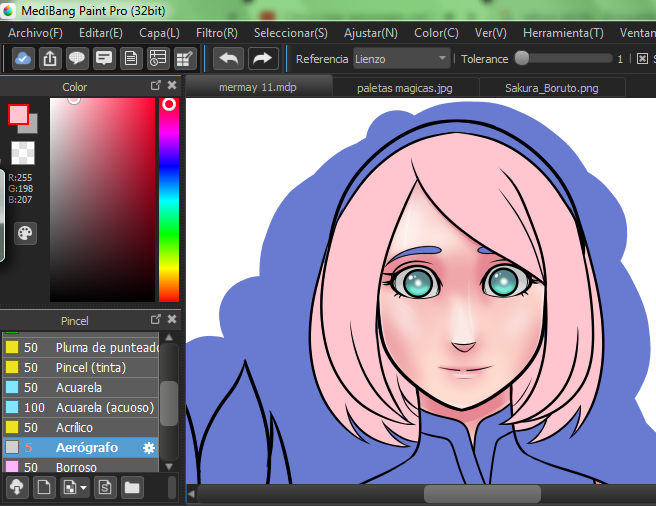Click inside the saturation-value color square
This screenshot has width=656, height=506.
tap(102, 200)
